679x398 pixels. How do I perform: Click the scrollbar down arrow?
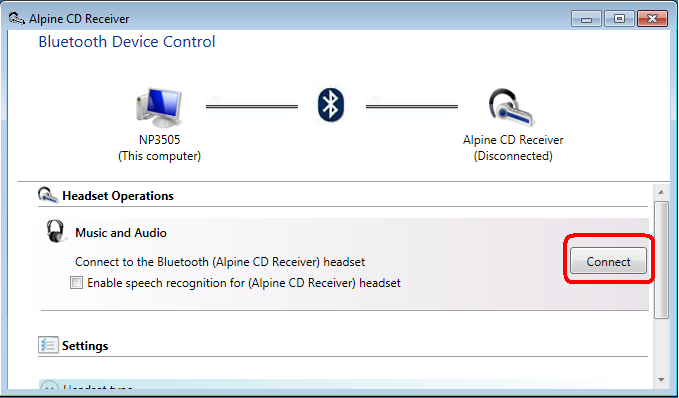661,380
